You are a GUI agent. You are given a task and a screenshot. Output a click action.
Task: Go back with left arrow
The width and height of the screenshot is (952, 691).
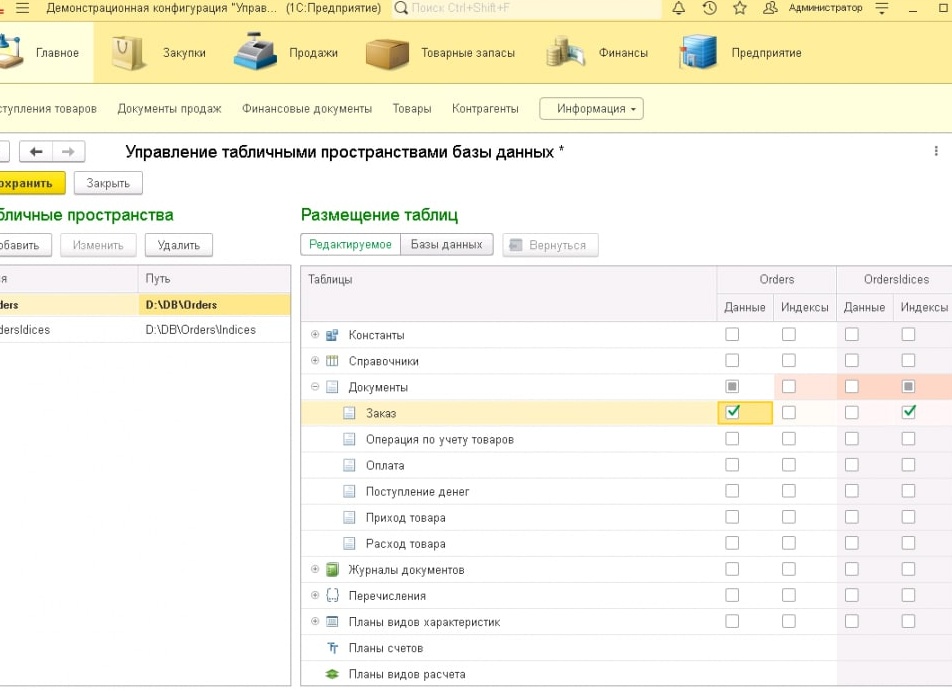[36, 152]
